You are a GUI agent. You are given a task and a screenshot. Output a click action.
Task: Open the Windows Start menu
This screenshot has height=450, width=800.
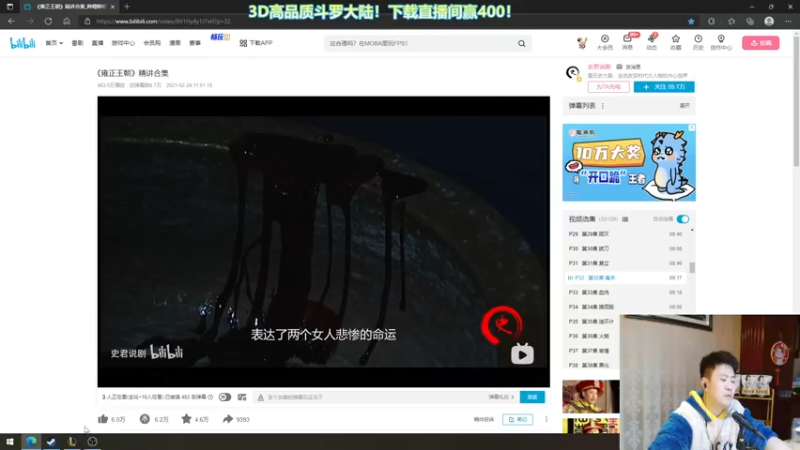(10, 442)
